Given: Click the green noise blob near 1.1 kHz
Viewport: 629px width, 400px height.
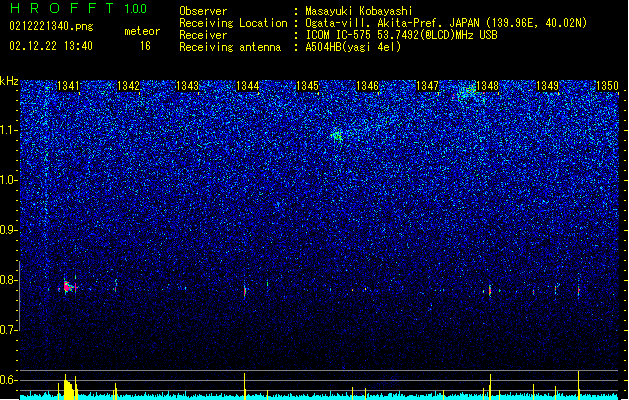Looking at the screenshot, I should coord(337,137).
